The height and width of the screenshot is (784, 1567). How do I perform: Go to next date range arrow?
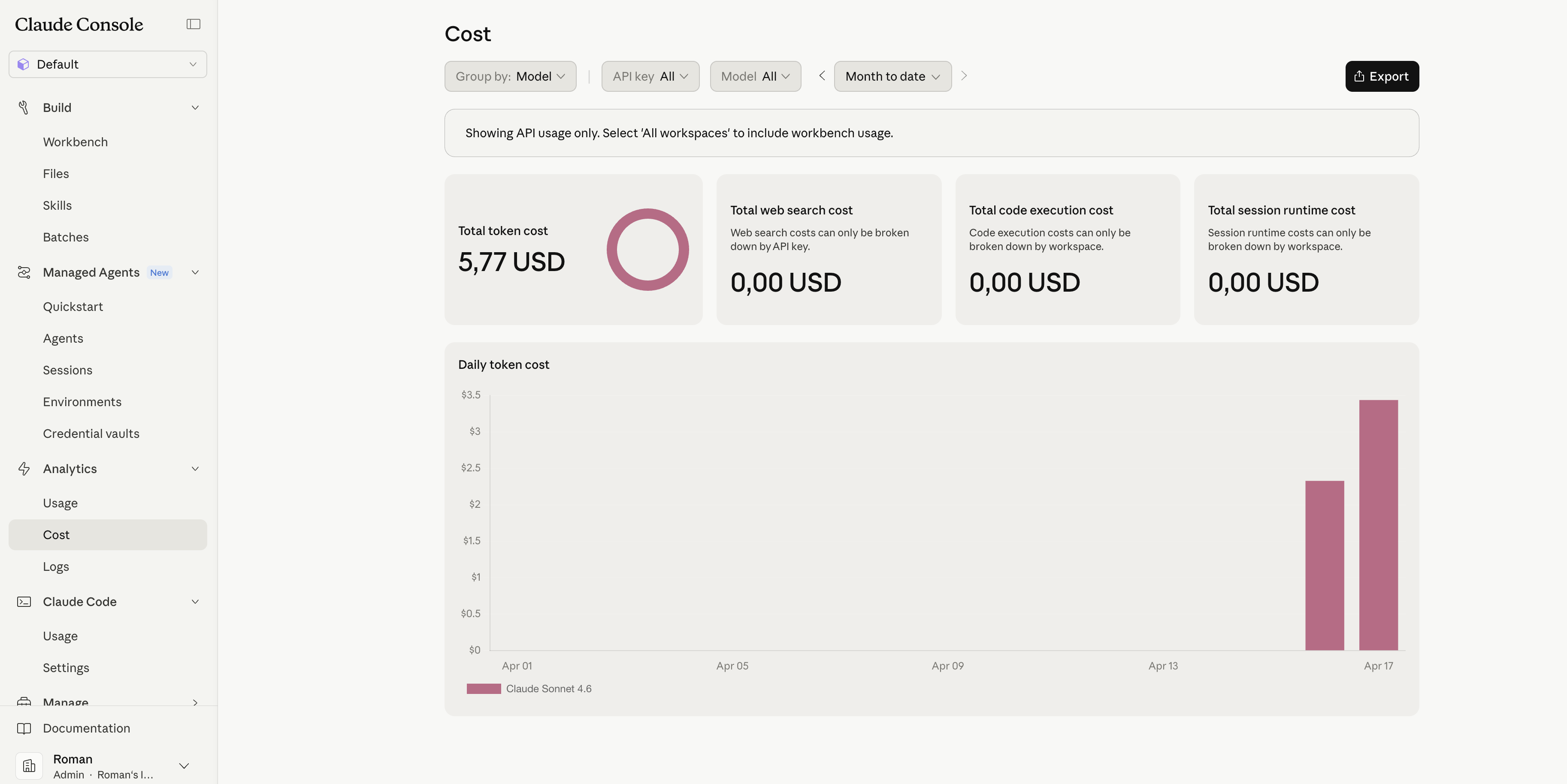[964, 76]
